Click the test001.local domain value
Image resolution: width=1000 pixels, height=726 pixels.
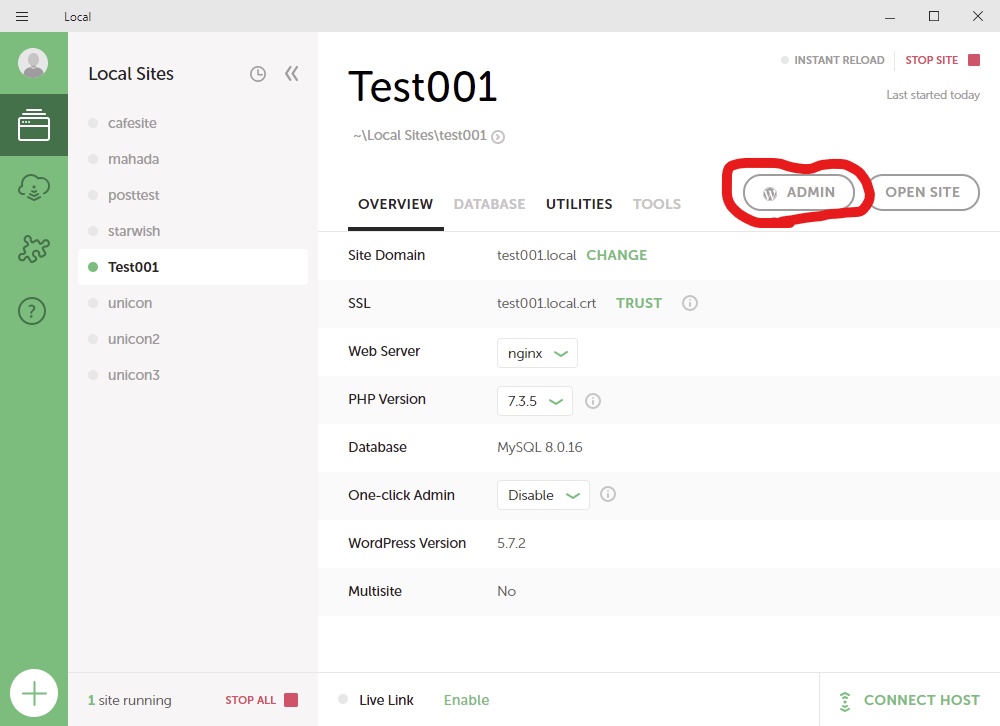tap(536, 255)
